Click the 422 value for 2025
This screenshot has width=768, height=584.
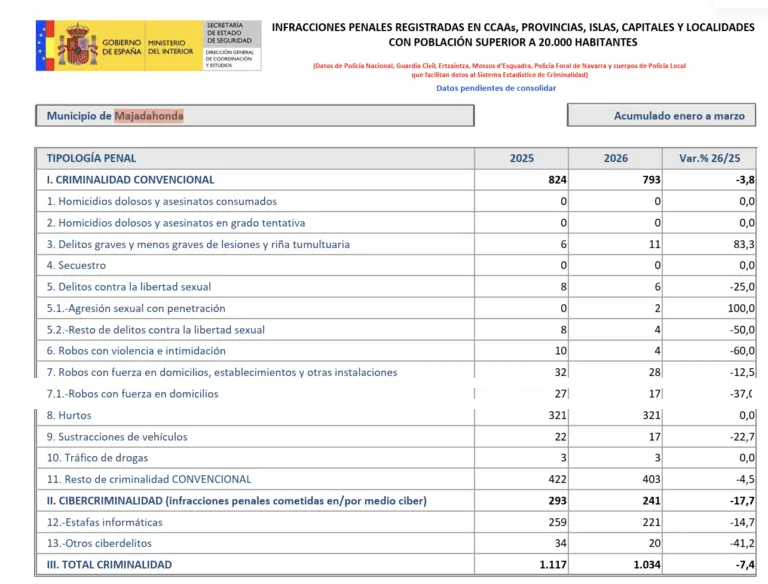tap(557, 479)
